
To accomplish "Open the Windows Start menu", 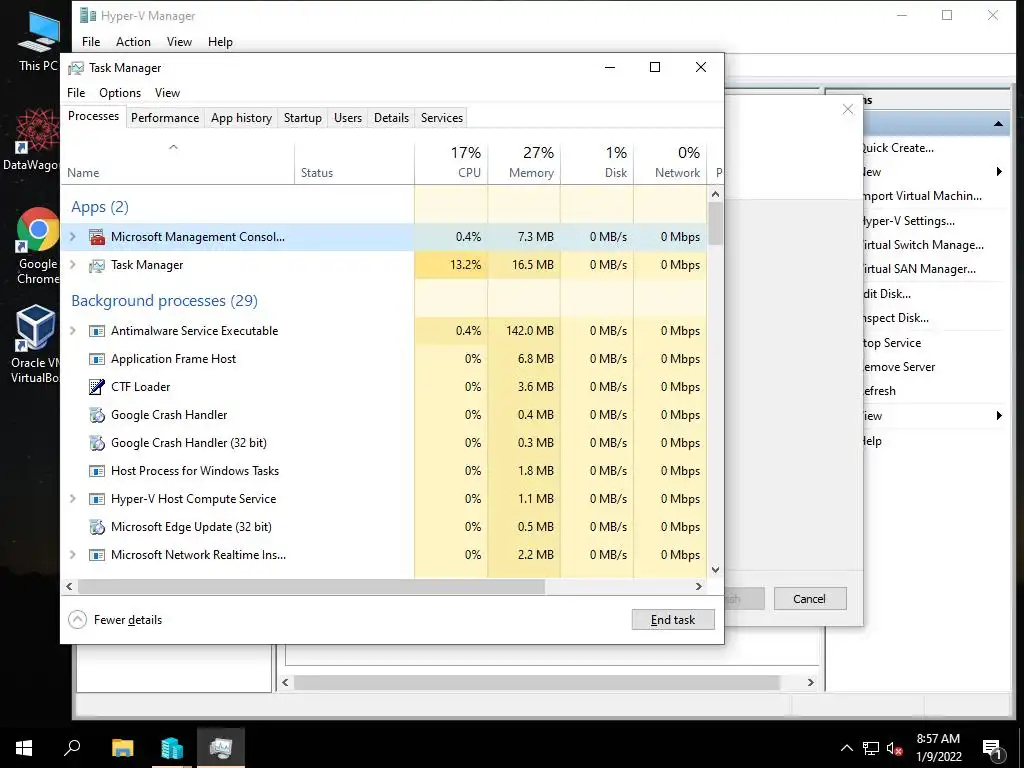I will click(x=24, y=748).
